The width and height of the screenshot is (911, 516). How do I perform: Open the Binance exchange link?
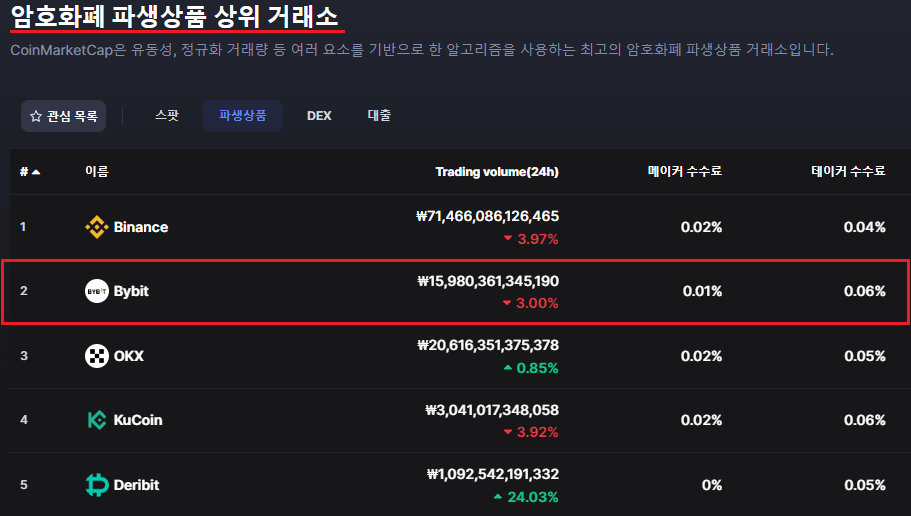[x=141, y=227]
